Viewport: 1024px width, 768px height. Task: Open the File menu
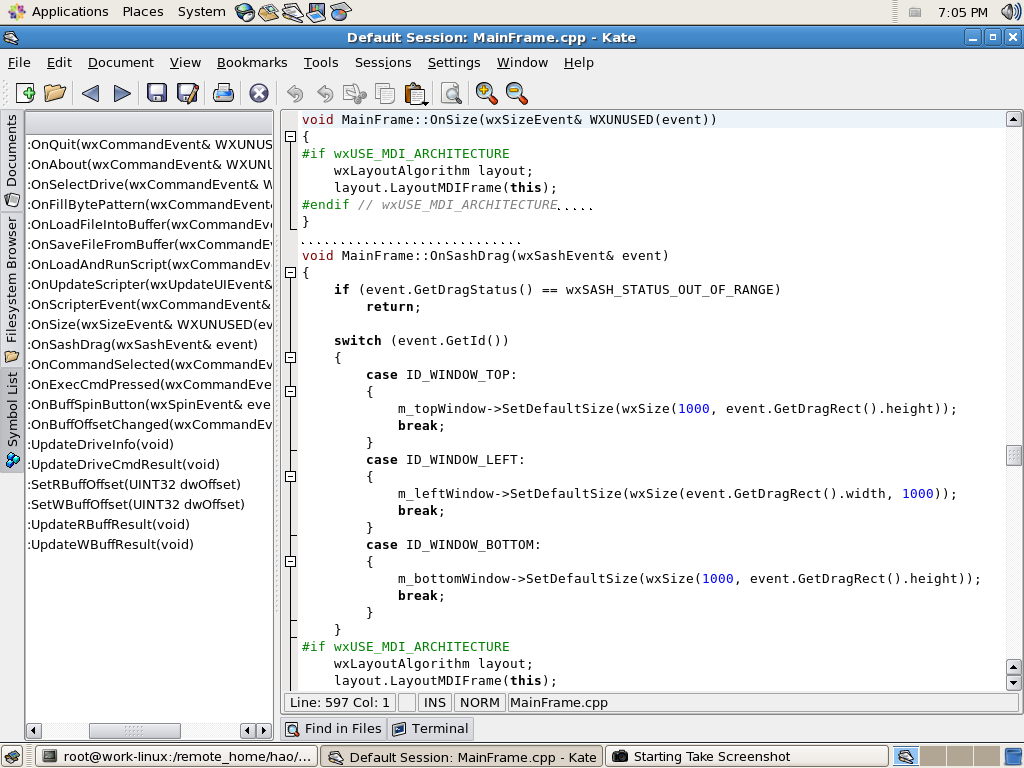point(19,63)
